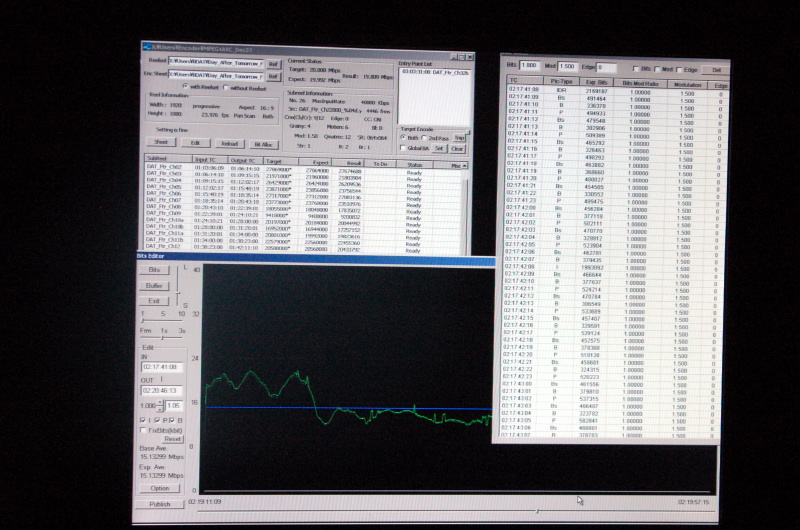Click the Publish button
This screenshot has height=530, width=800.
tap(160, 504)
